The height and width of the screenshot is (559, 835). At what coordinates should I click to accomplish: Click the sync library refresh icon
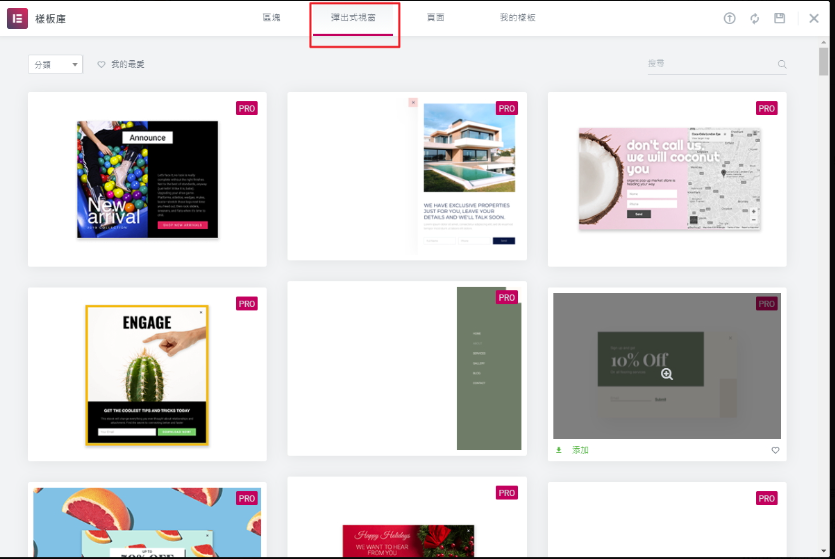click(754, 18)
